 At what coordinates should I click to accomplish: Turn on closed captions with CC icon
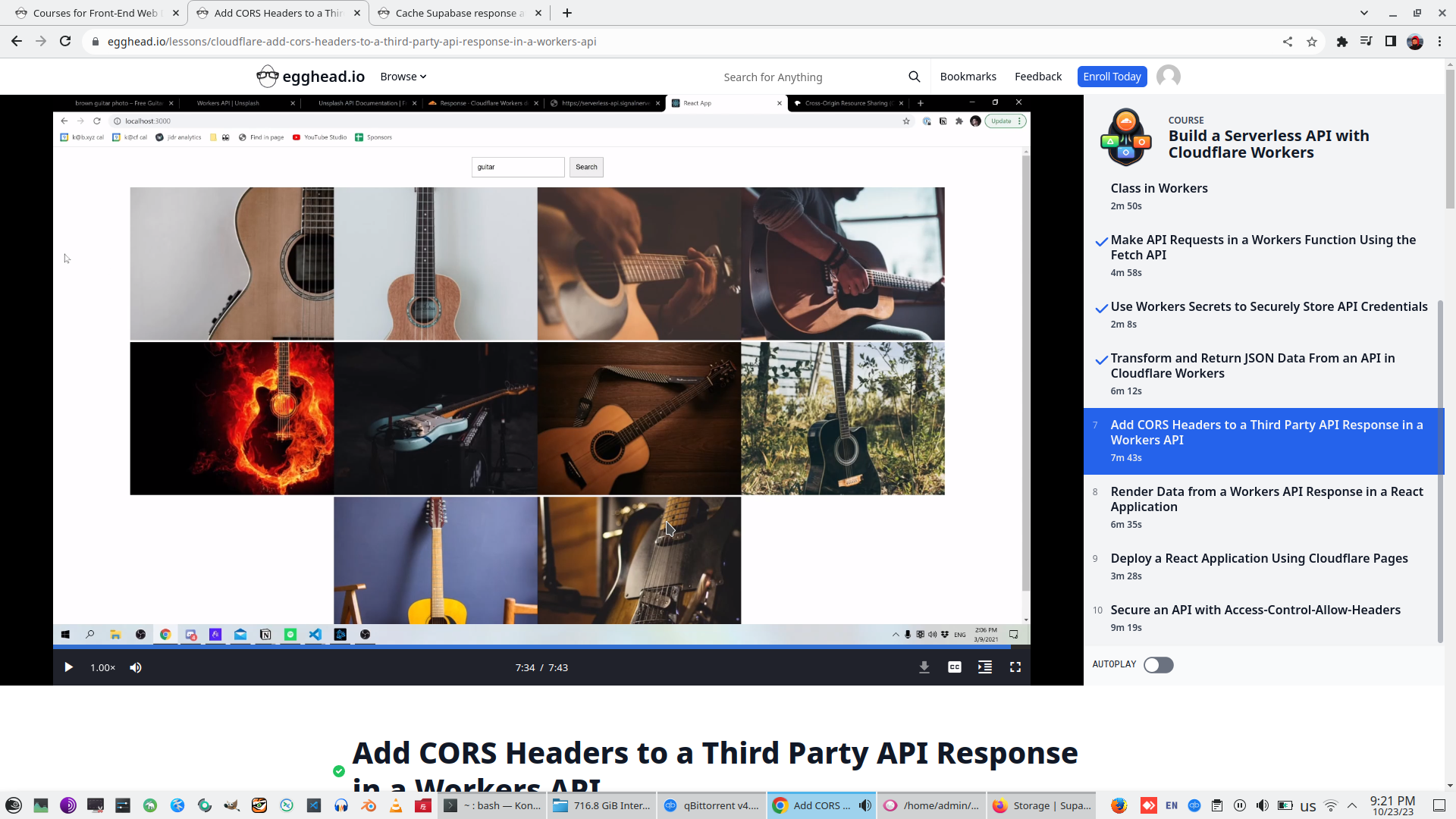(955, 667)
